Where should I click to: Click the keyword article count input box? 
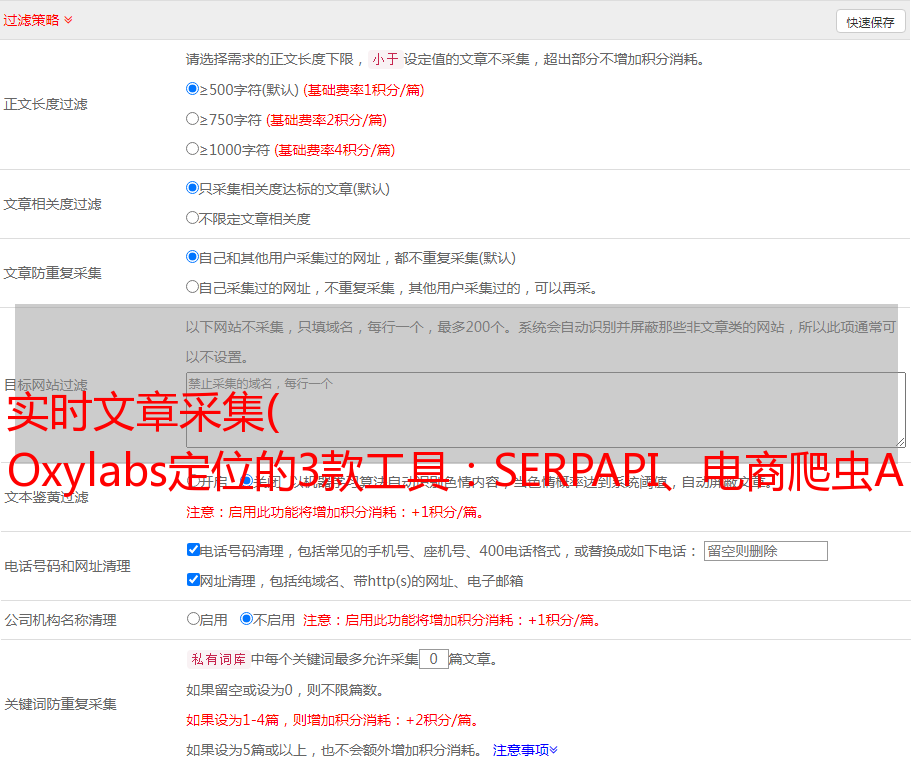433,659
